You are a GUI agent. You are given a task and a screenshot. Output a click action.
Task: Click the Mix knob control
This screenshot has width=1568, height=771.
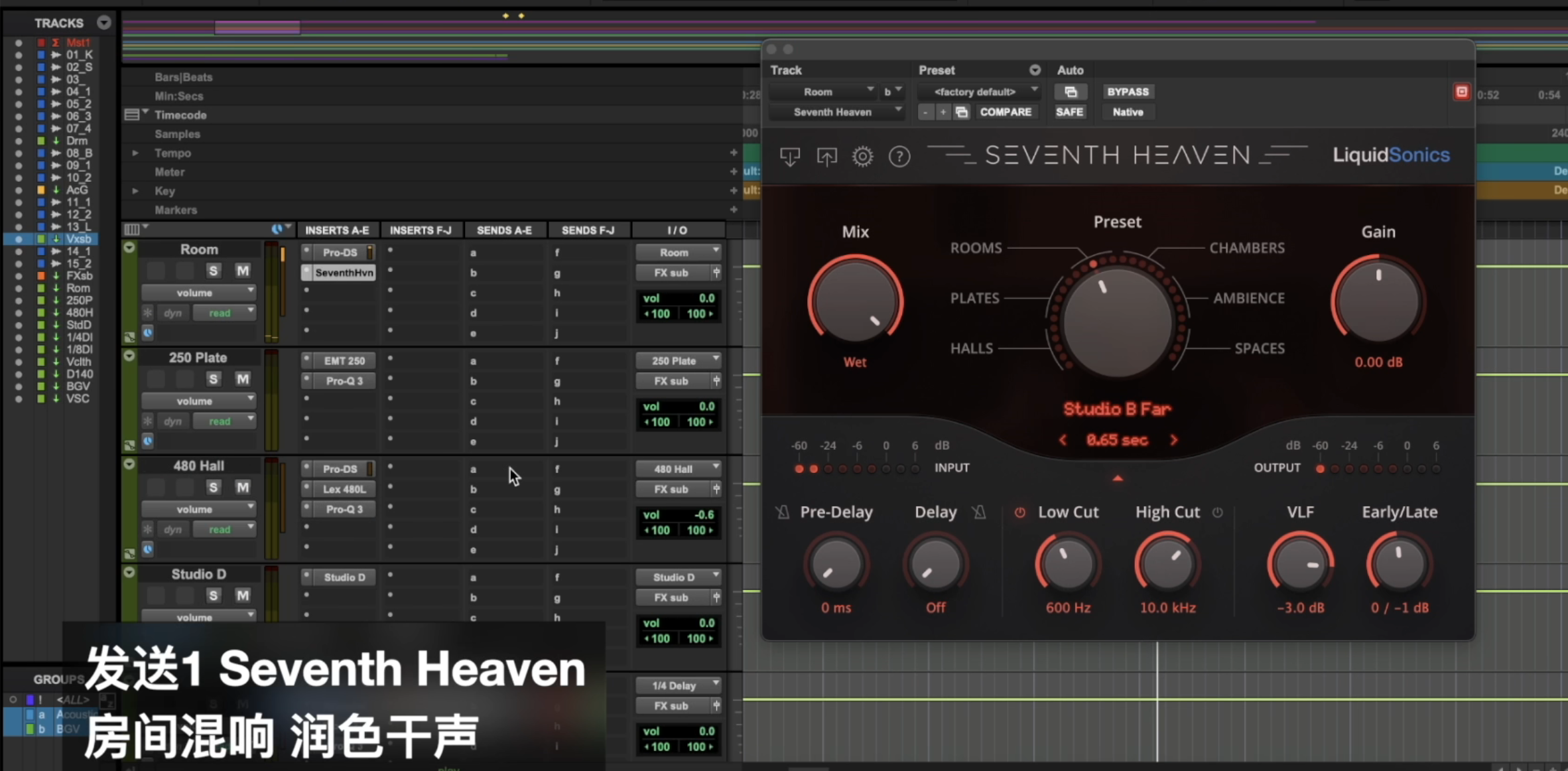click(855, 303)
